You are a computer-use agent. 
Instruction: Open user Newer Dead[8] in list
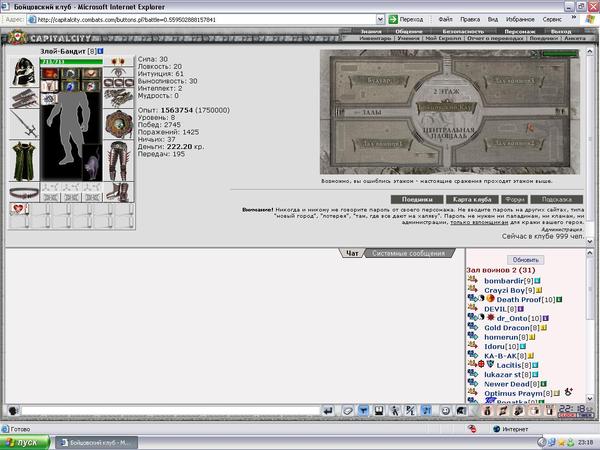[512, 384]
